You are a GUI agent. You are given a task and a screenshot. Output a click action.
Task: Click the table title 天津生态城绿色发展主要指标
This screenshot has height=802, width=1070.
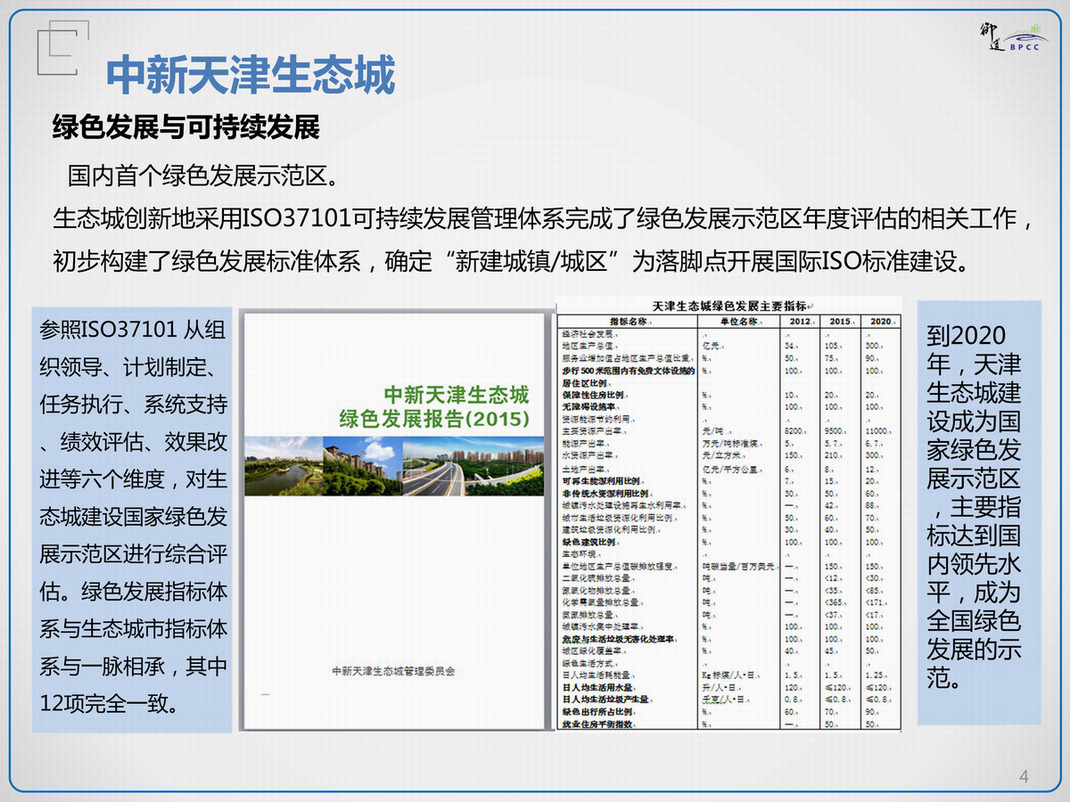[729, 306]
